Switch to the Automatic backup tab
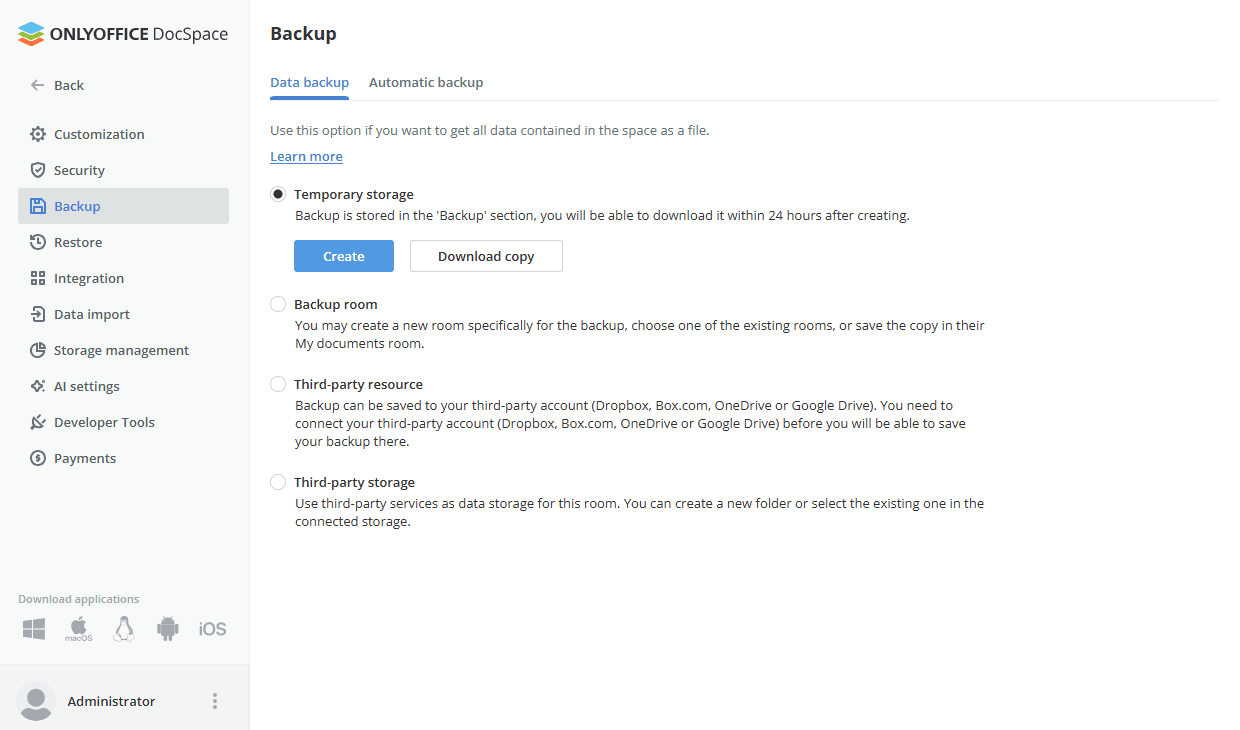 [x=426, y=82]
